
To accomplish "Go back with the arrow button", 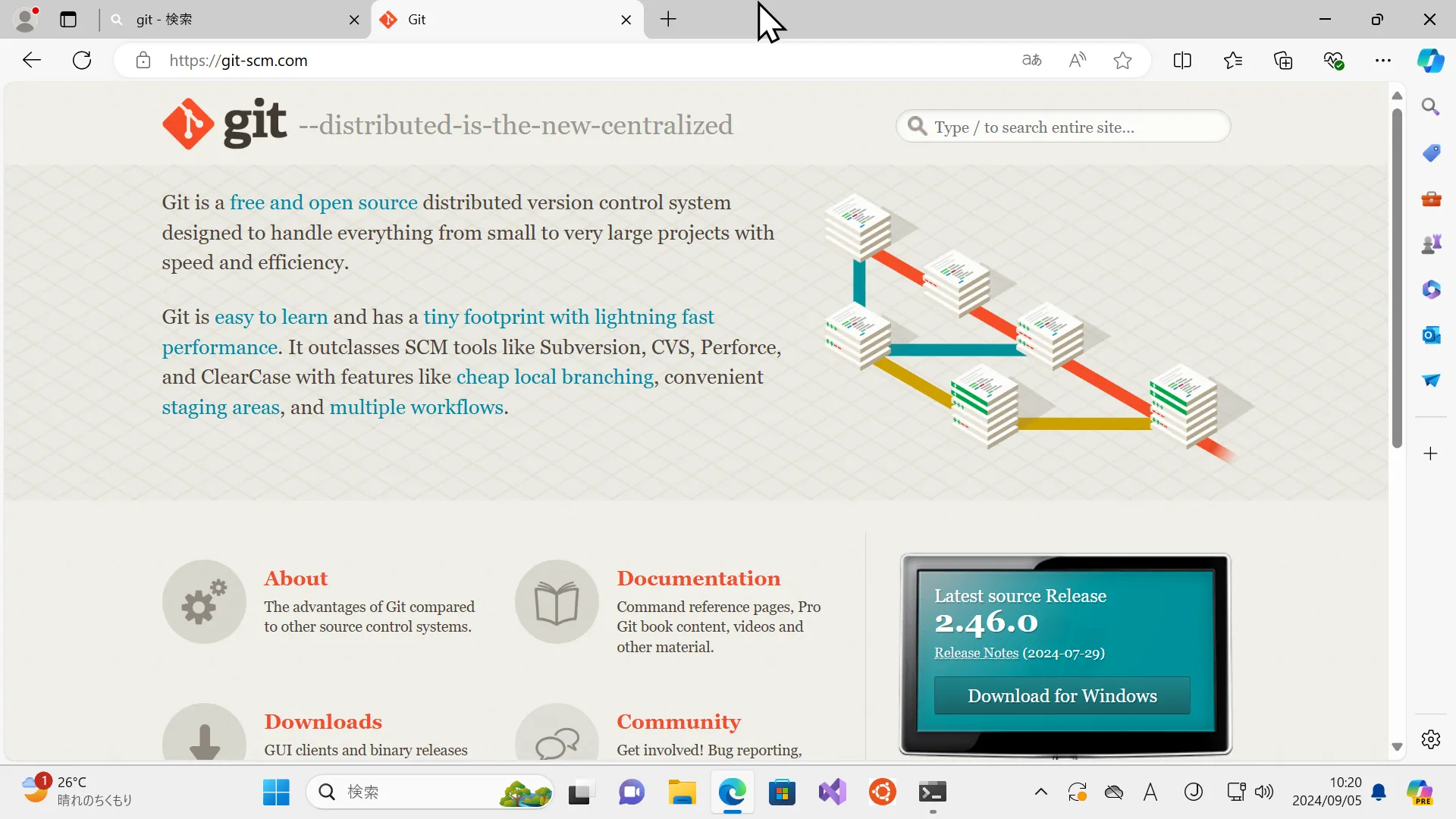I will (31, 61).
